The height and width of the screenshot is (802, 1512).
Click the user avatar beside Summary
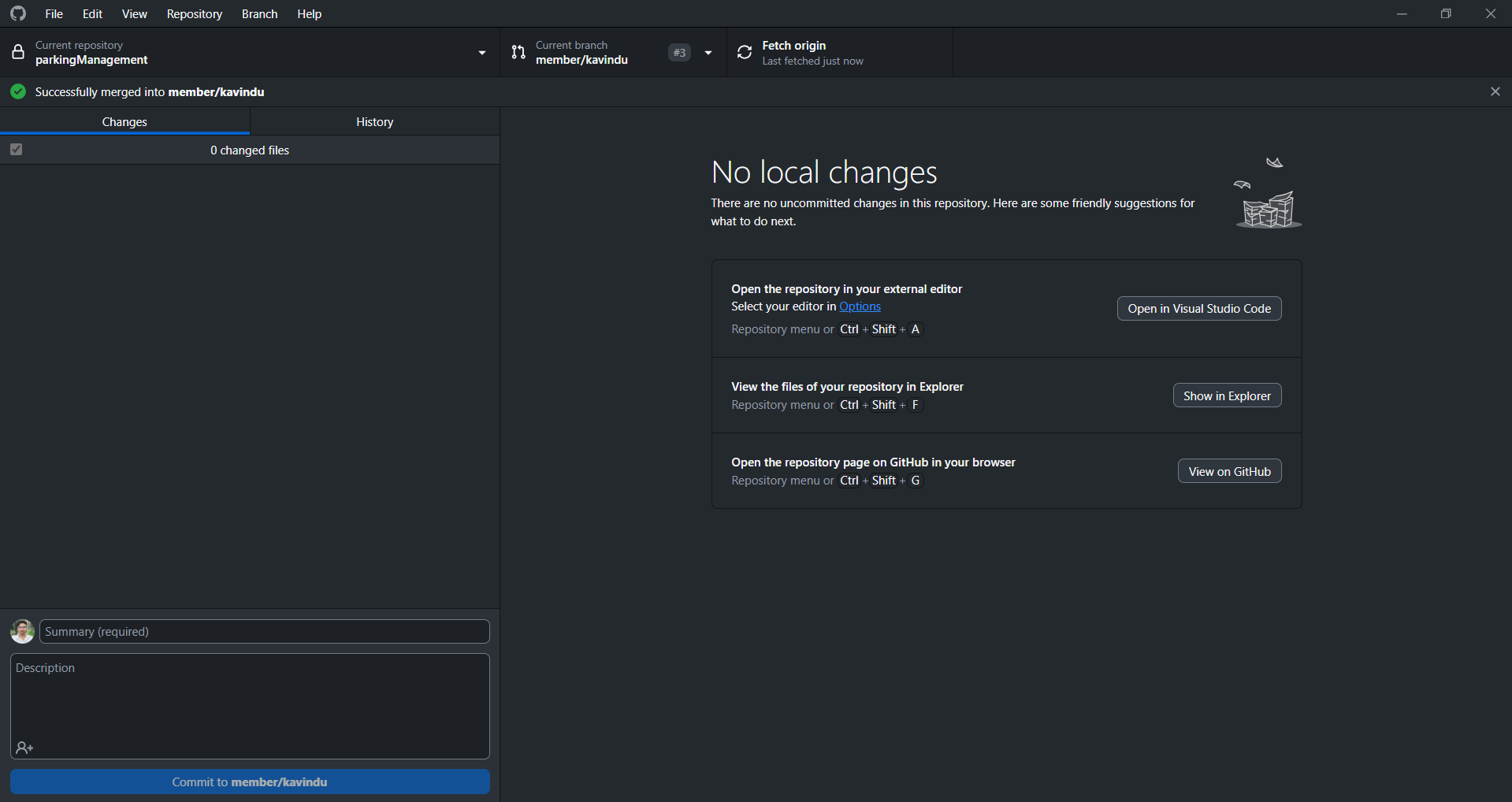(x=22, y=631)
